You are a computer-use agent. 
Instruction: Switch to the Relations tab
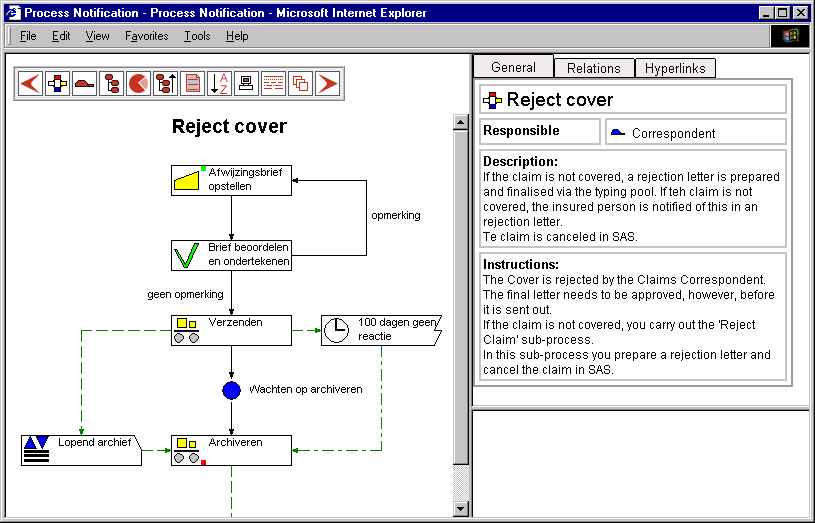click(593, 68)
